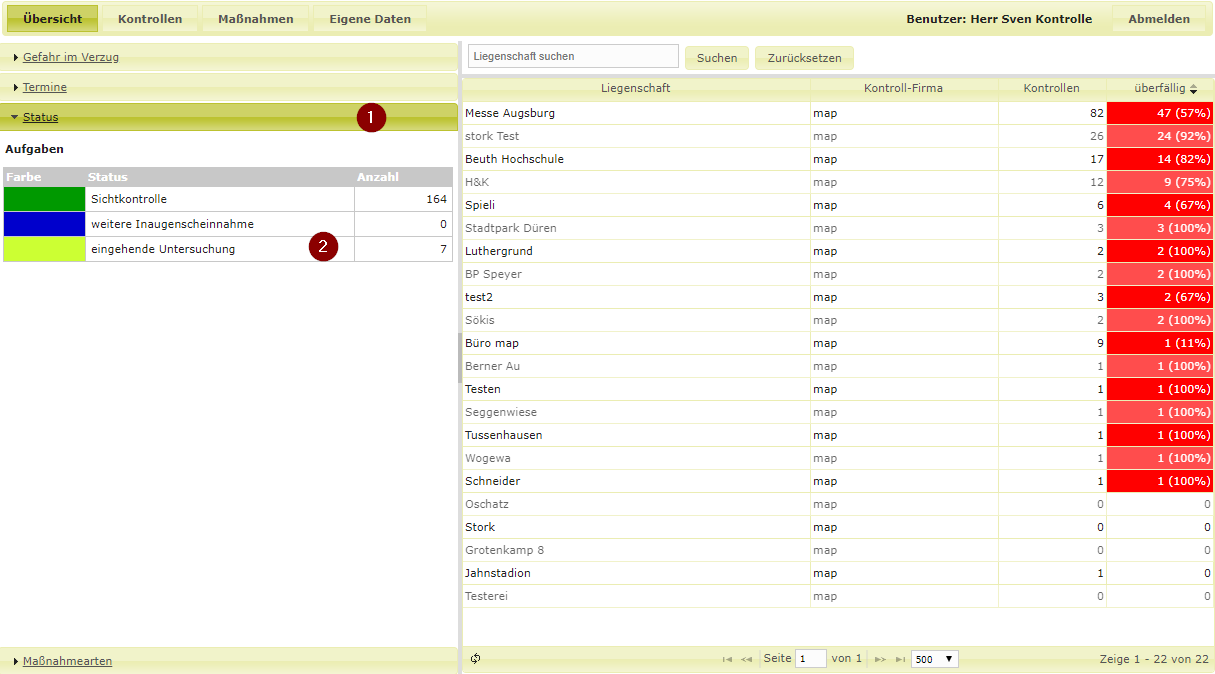
Task: Open the Maßnahmen tab
Action: (256, 19)
